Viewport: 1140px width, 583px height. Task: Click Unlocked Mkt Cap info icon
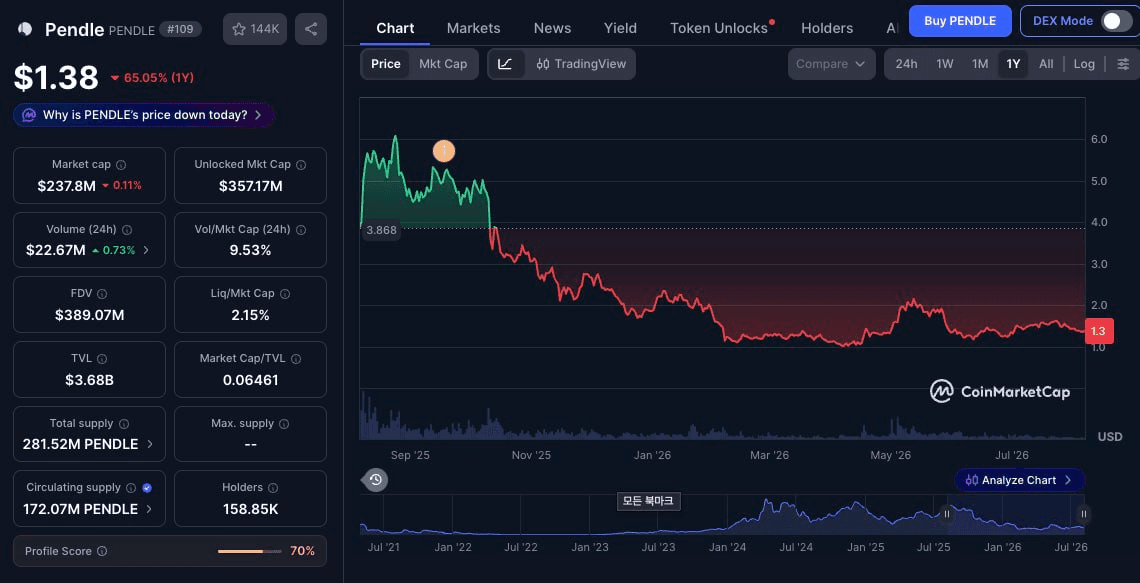(302, 165)
